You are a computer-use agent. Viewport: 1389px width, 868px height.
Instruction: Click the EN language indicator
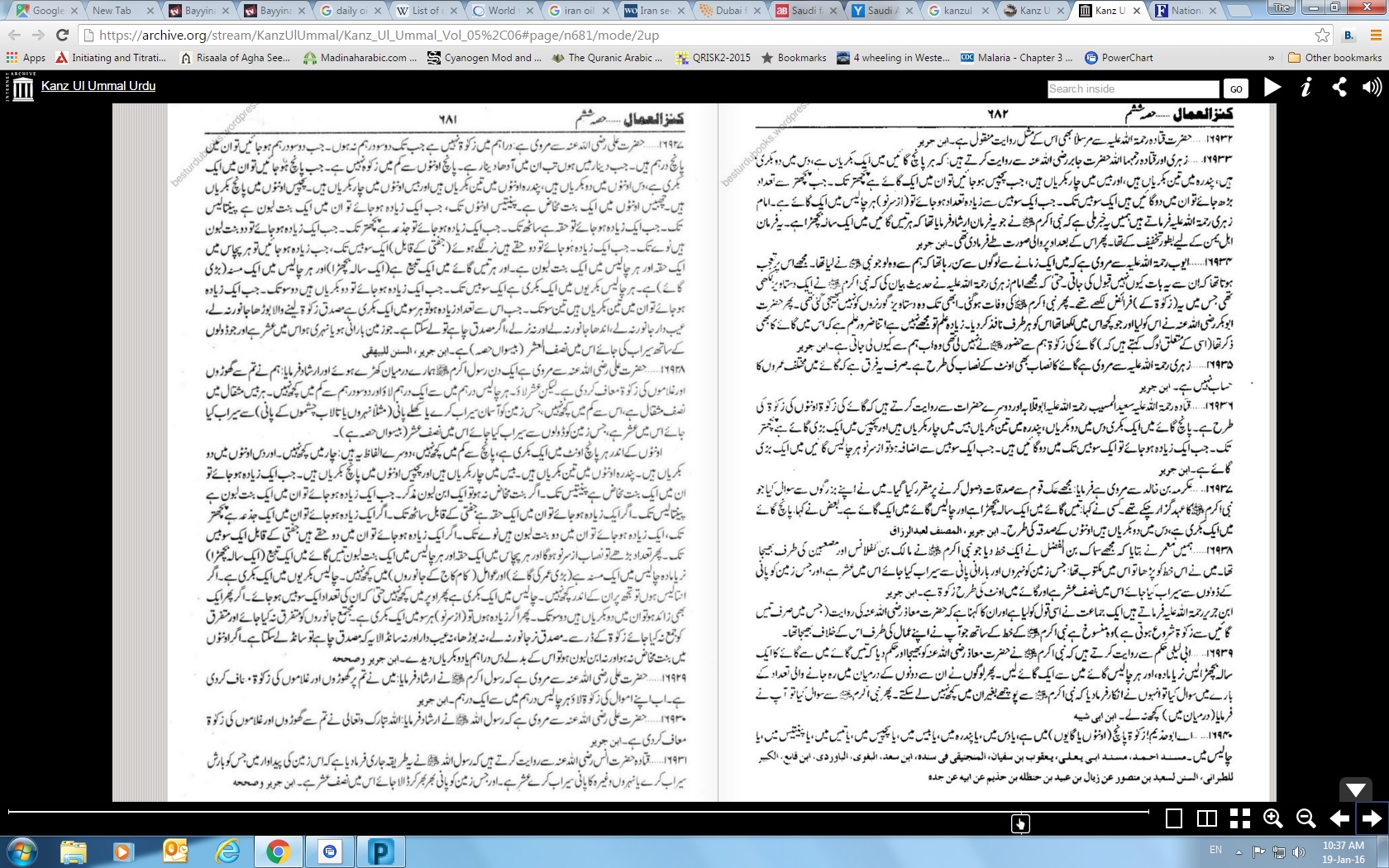point(1215,850)
